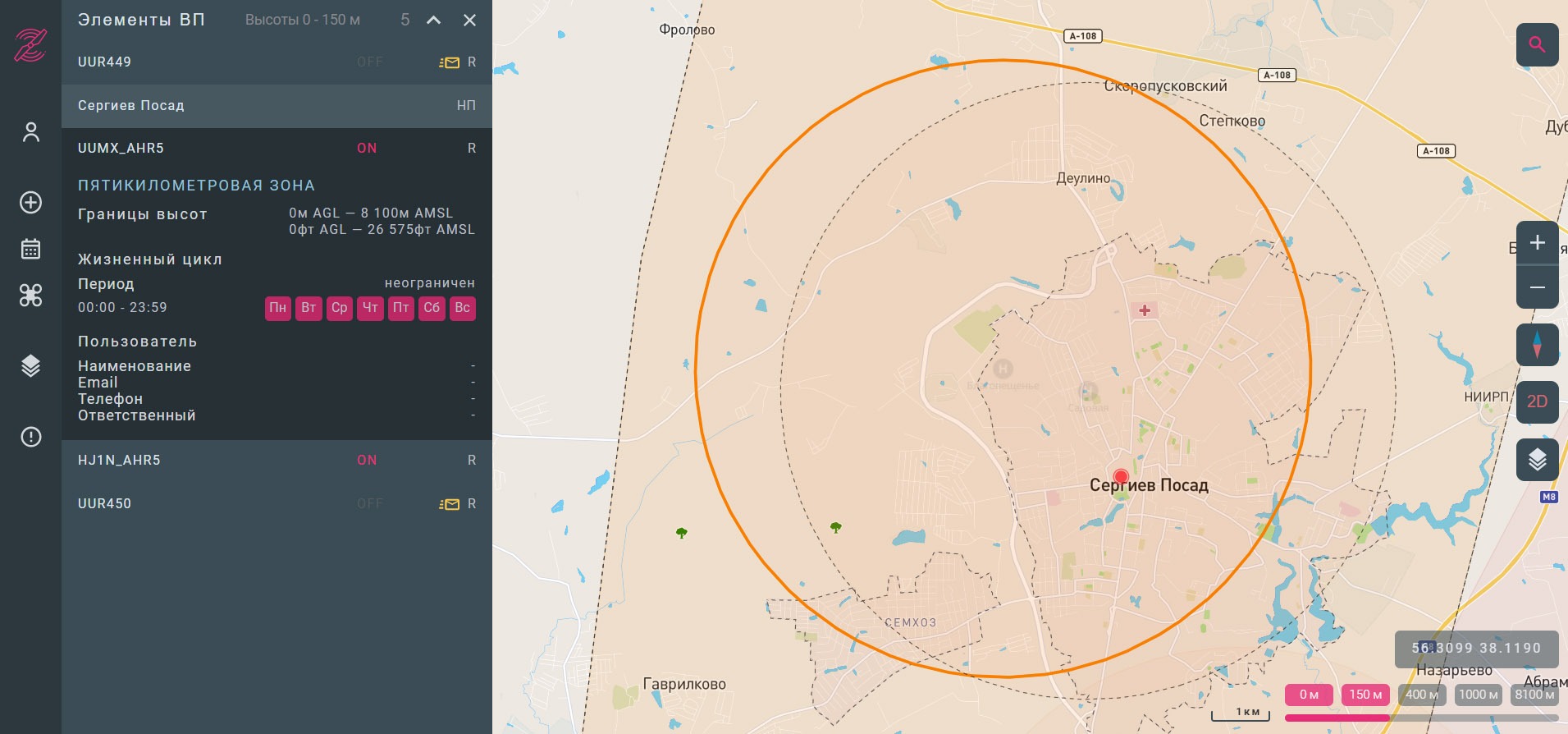Viewport: 1568px width, 734px height.
Task: Toggle the ON status of UUMX_AHR5
Action: pyautogui.click(x=367, y=149)
